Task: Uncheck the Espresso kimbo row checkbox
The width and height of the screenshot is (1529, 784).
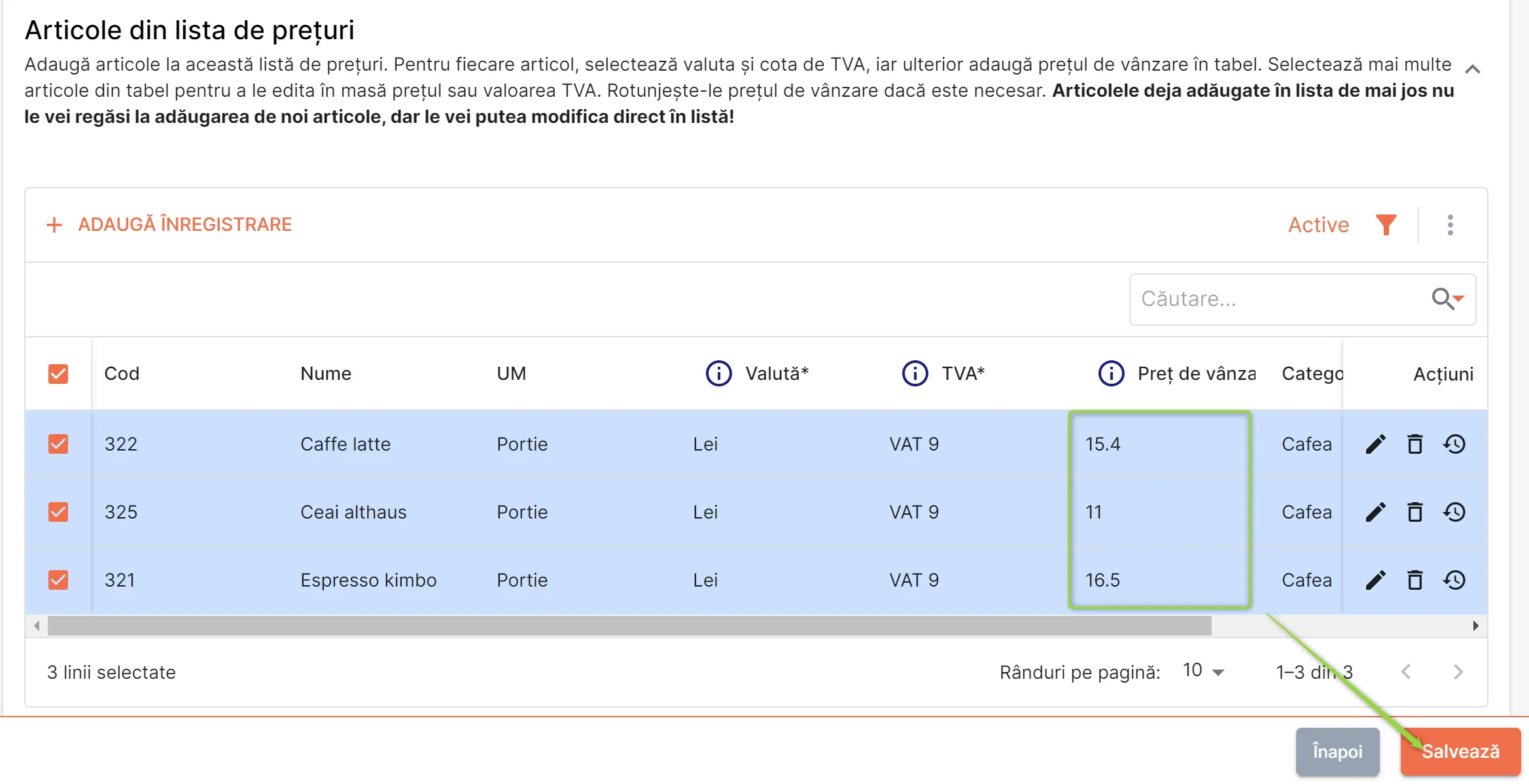Action: click(x=58, y=580)
